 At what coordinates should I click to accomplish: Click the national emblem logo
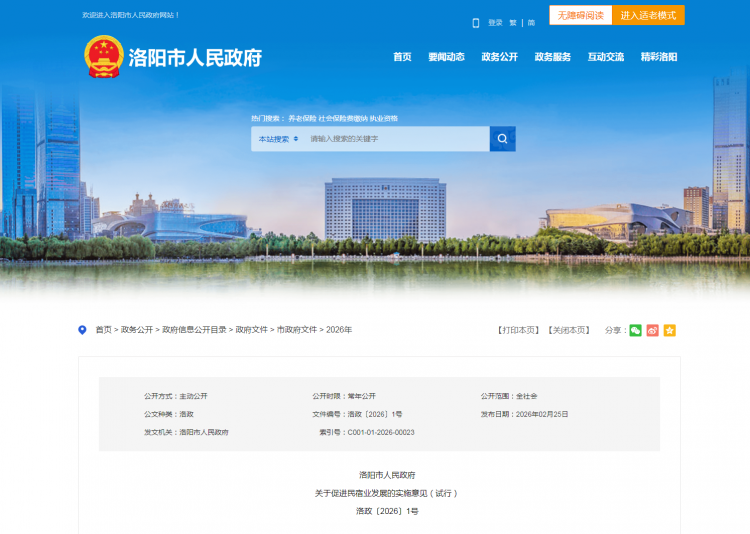pyautogui.click(x=103, y=57)
